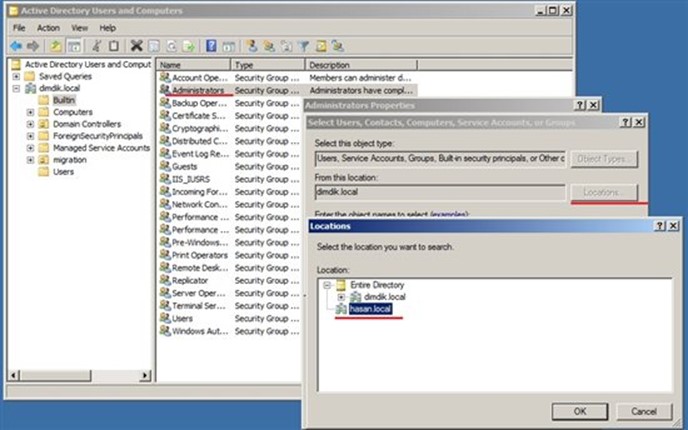Open the File menu

[x=19, y=28]
